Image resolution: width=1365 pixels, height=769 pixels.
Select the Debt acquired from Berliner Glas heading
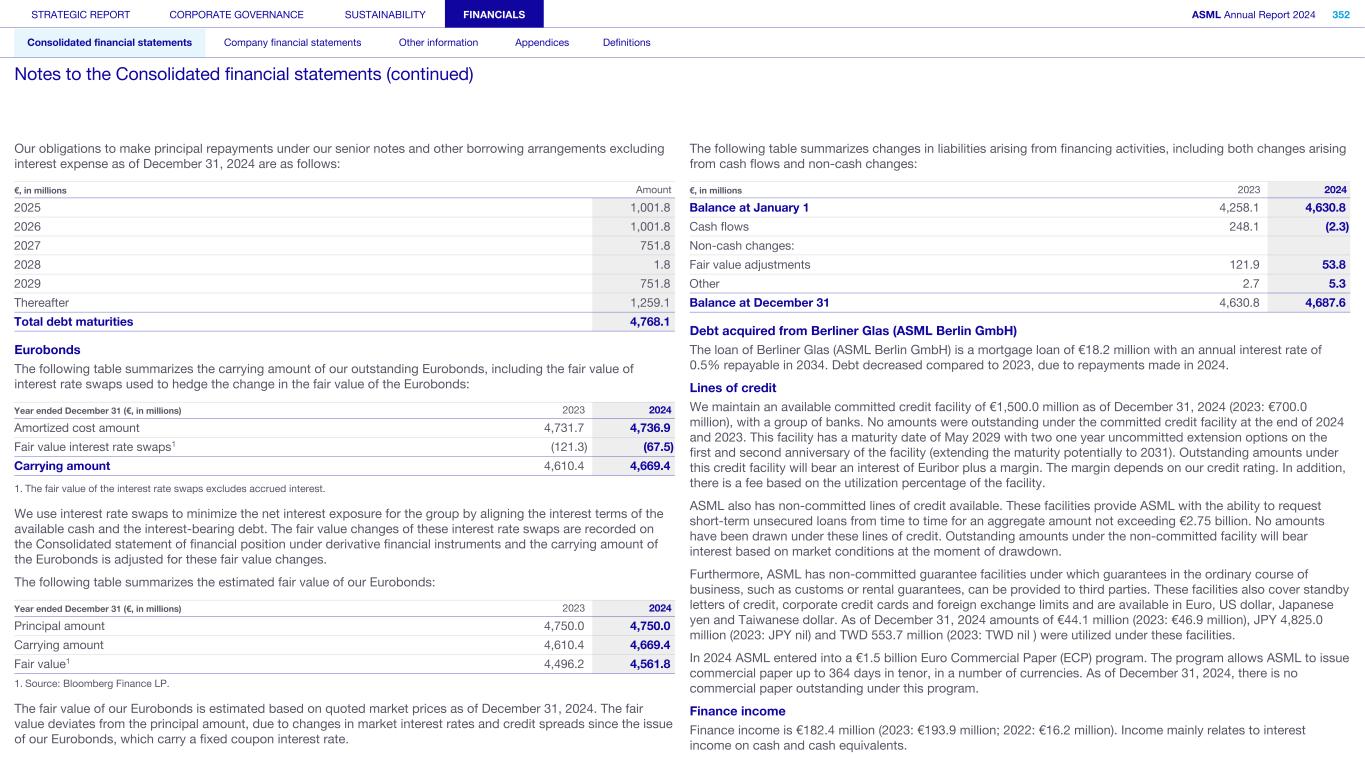(x=853, y=331)
